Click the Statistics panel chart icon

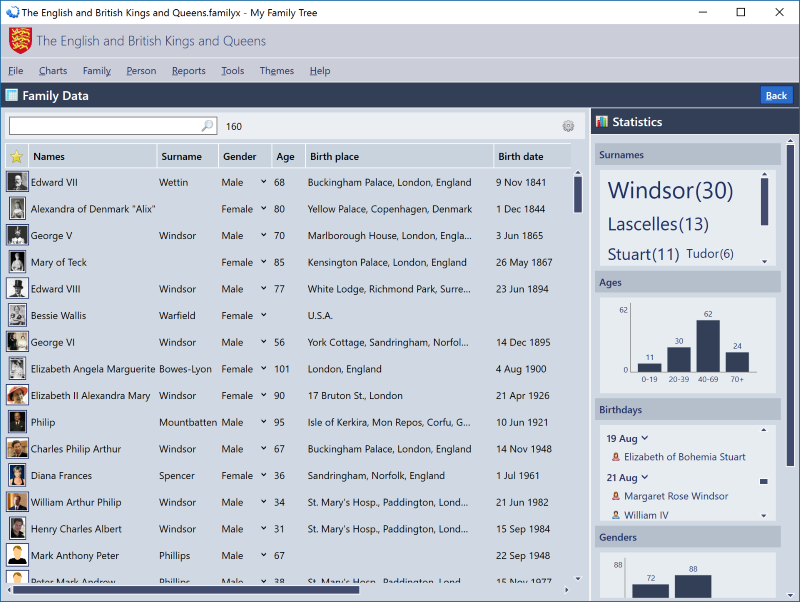[602, 122]
